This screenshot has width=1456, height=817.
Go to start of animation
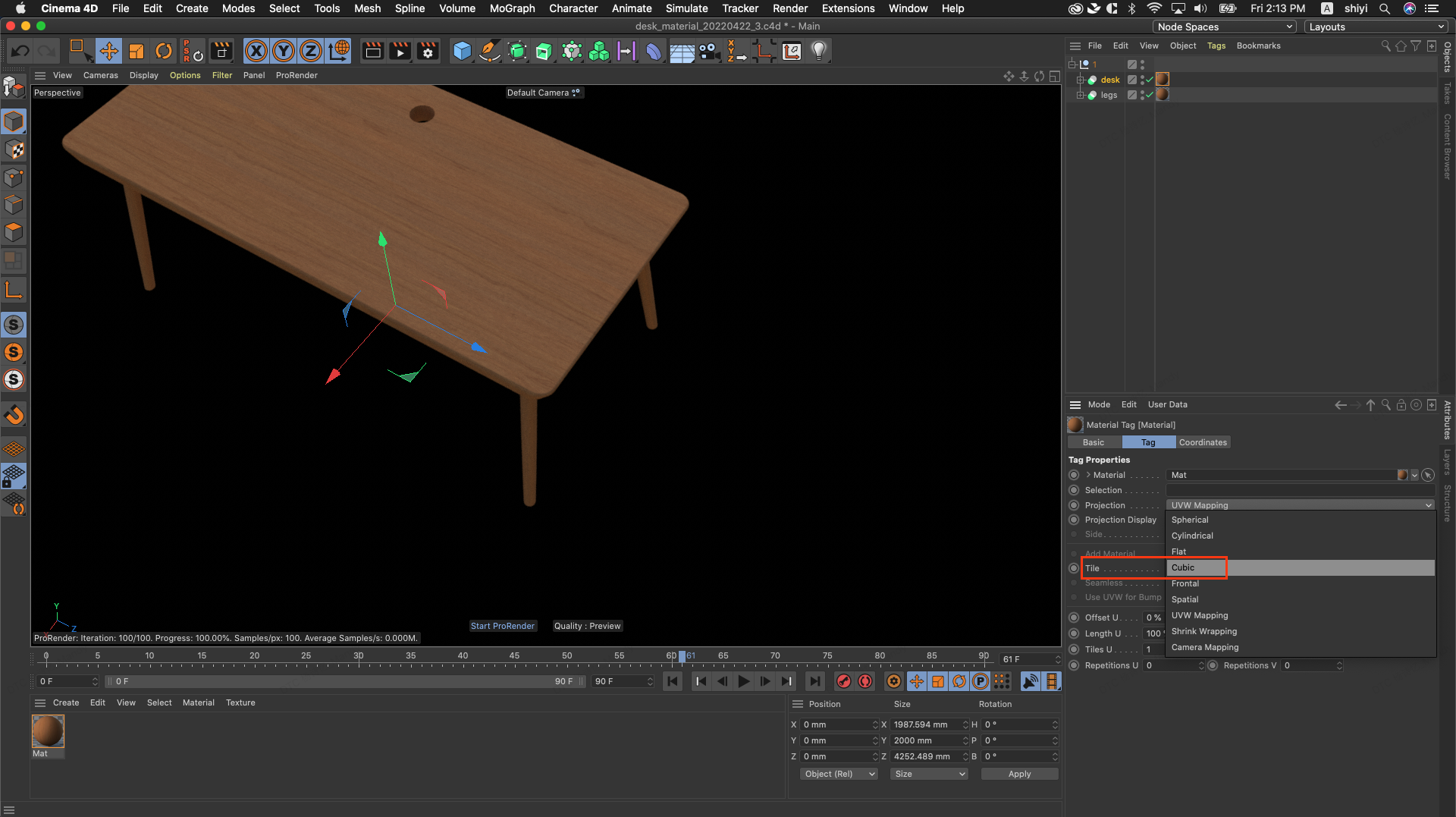coord(673,681)
